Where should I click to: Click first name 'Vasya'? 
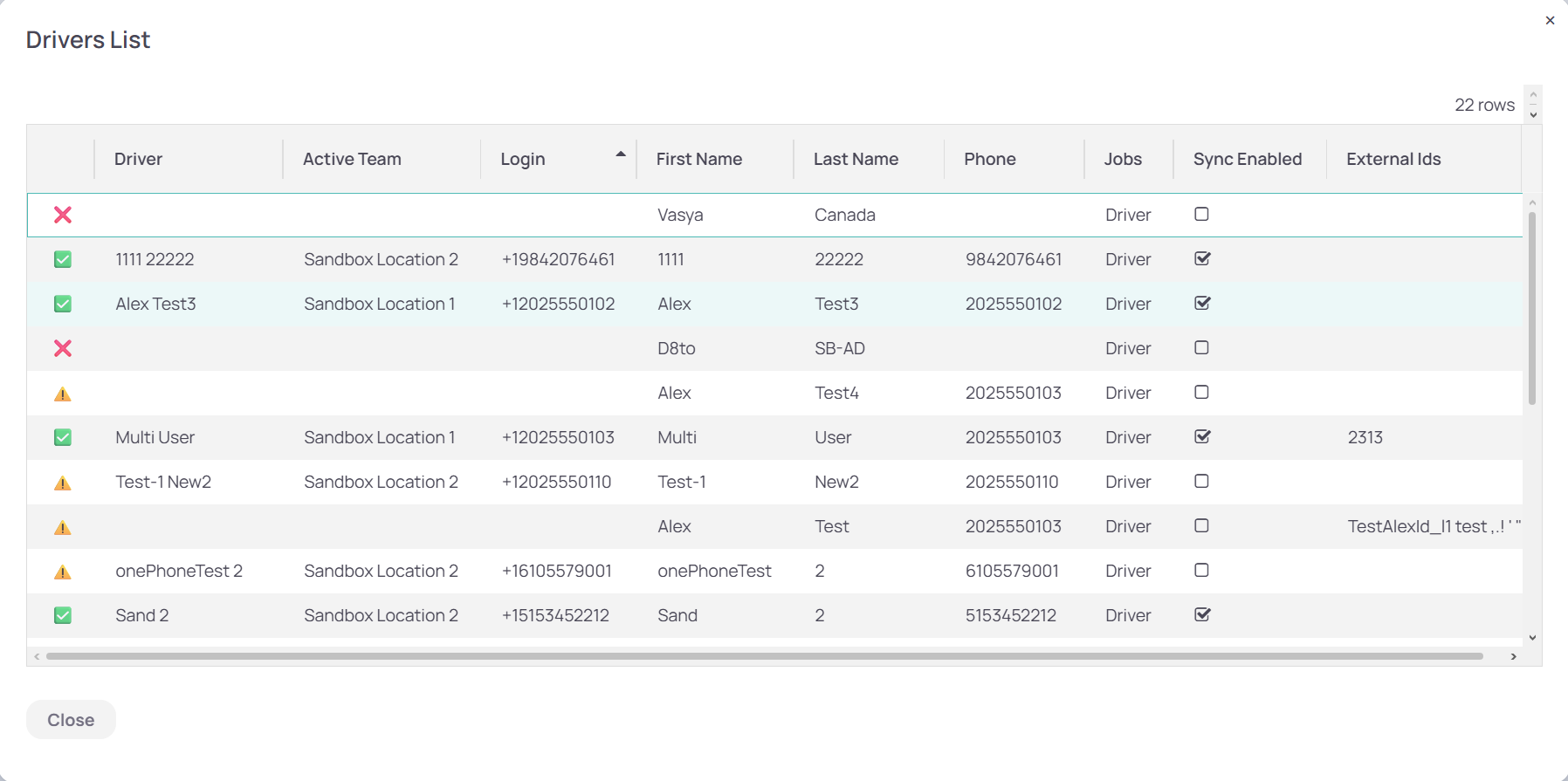click(680, 215)
